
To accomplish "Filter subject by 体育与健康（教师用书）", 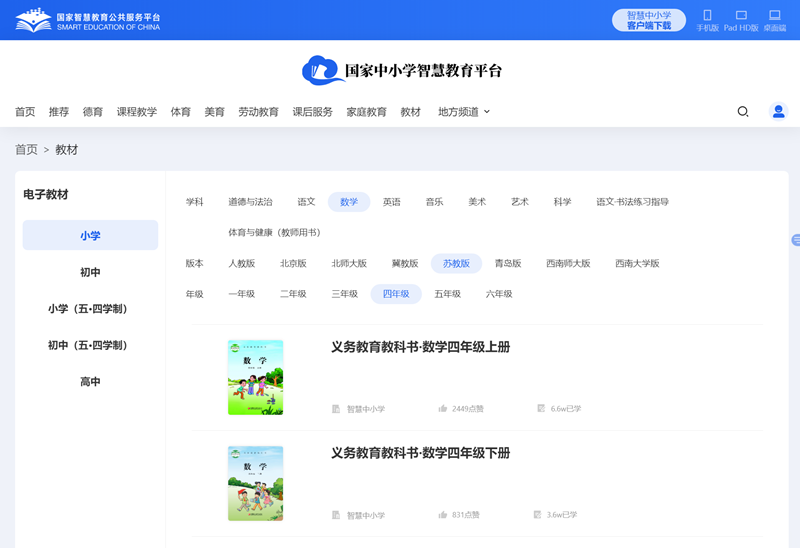I will coord(274,233).
